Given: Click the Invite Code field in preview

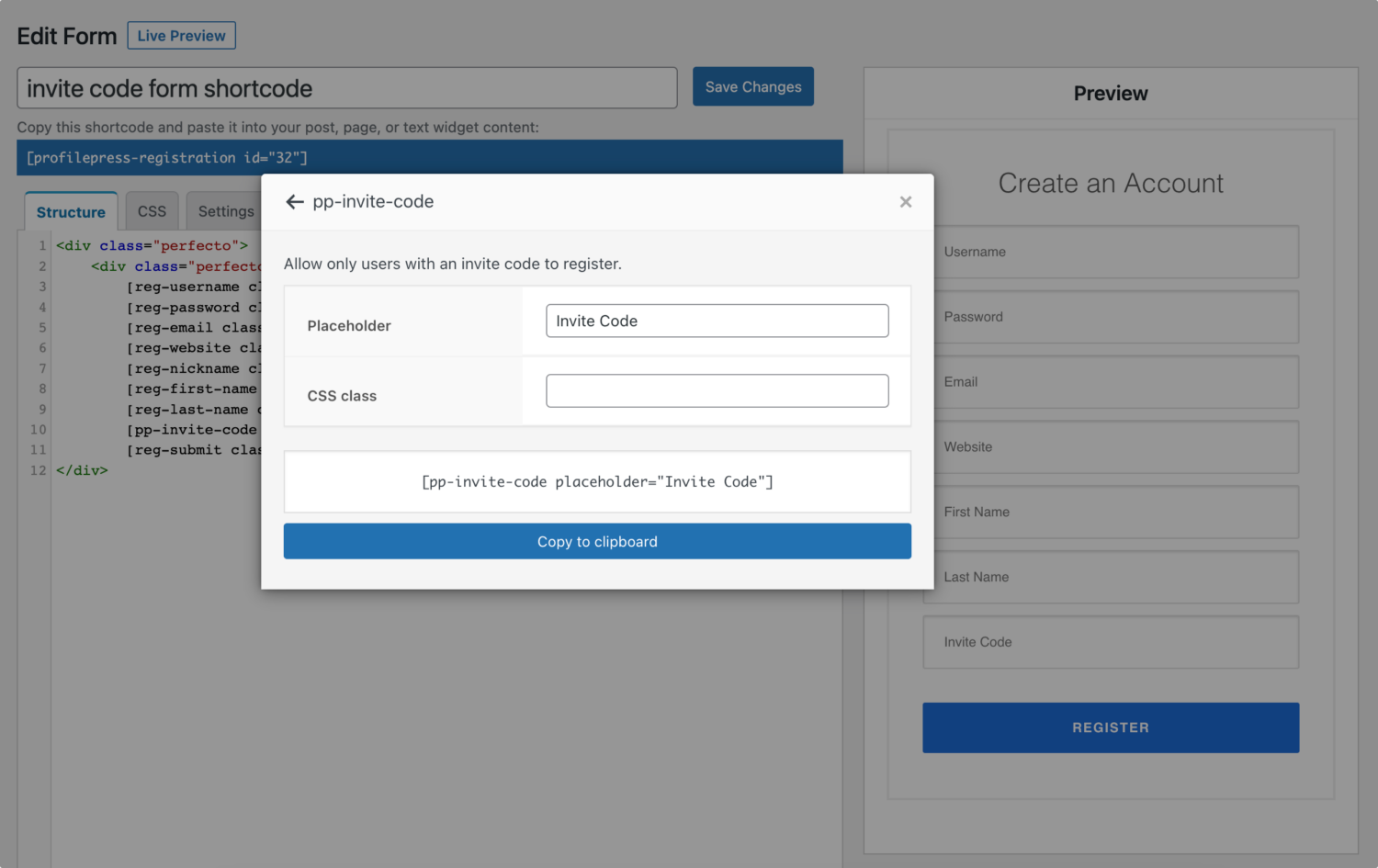Looking at the screenshot, I should [1111, 642].
